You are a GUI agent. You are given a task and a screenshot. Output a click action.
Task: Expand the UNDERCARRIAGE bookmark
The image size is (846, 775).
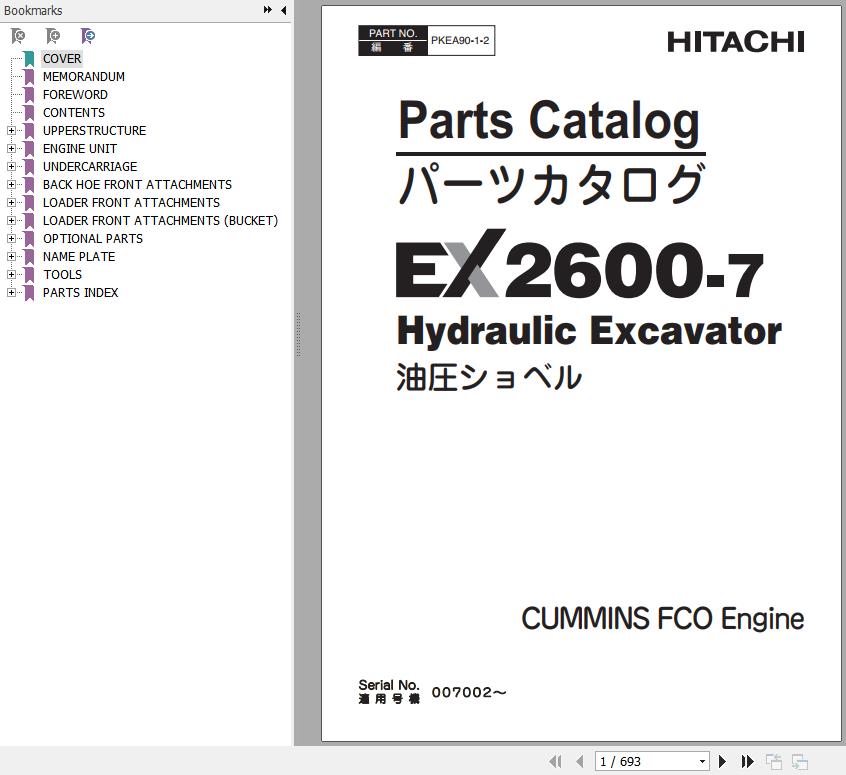[11, 167]
